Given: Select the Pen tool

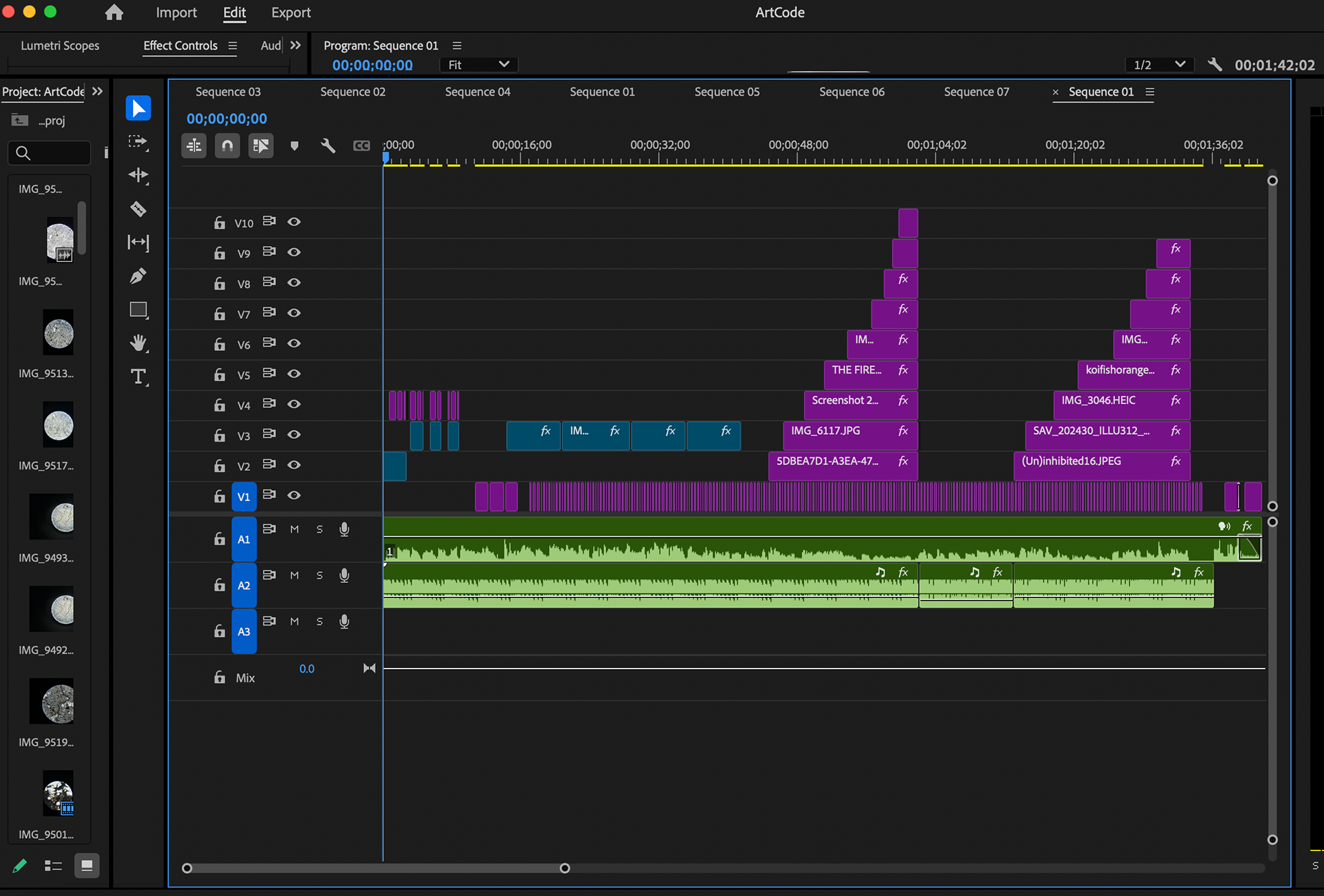Looking at the screenshot, I should click(138, 276).
